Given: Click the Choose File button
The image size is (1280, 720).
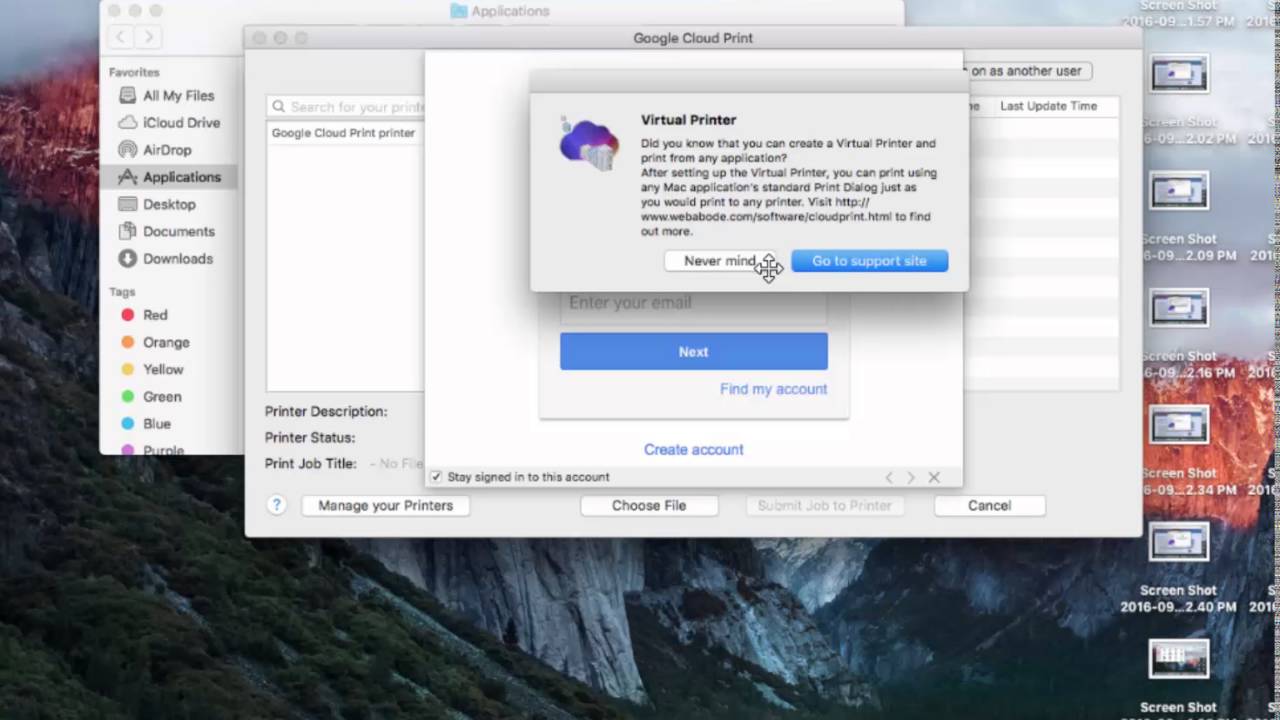Looking at the screenshot, I should (649, 506).
